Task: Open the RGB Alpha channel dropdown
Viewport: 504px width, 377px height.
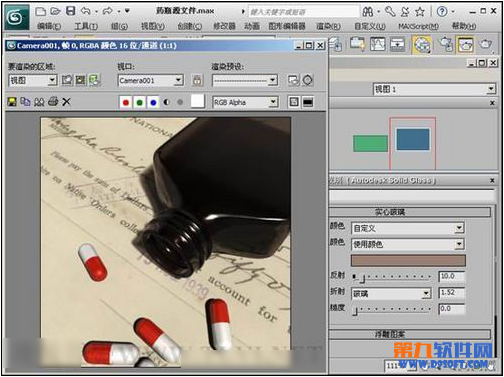Action: [x=245, y=102]
